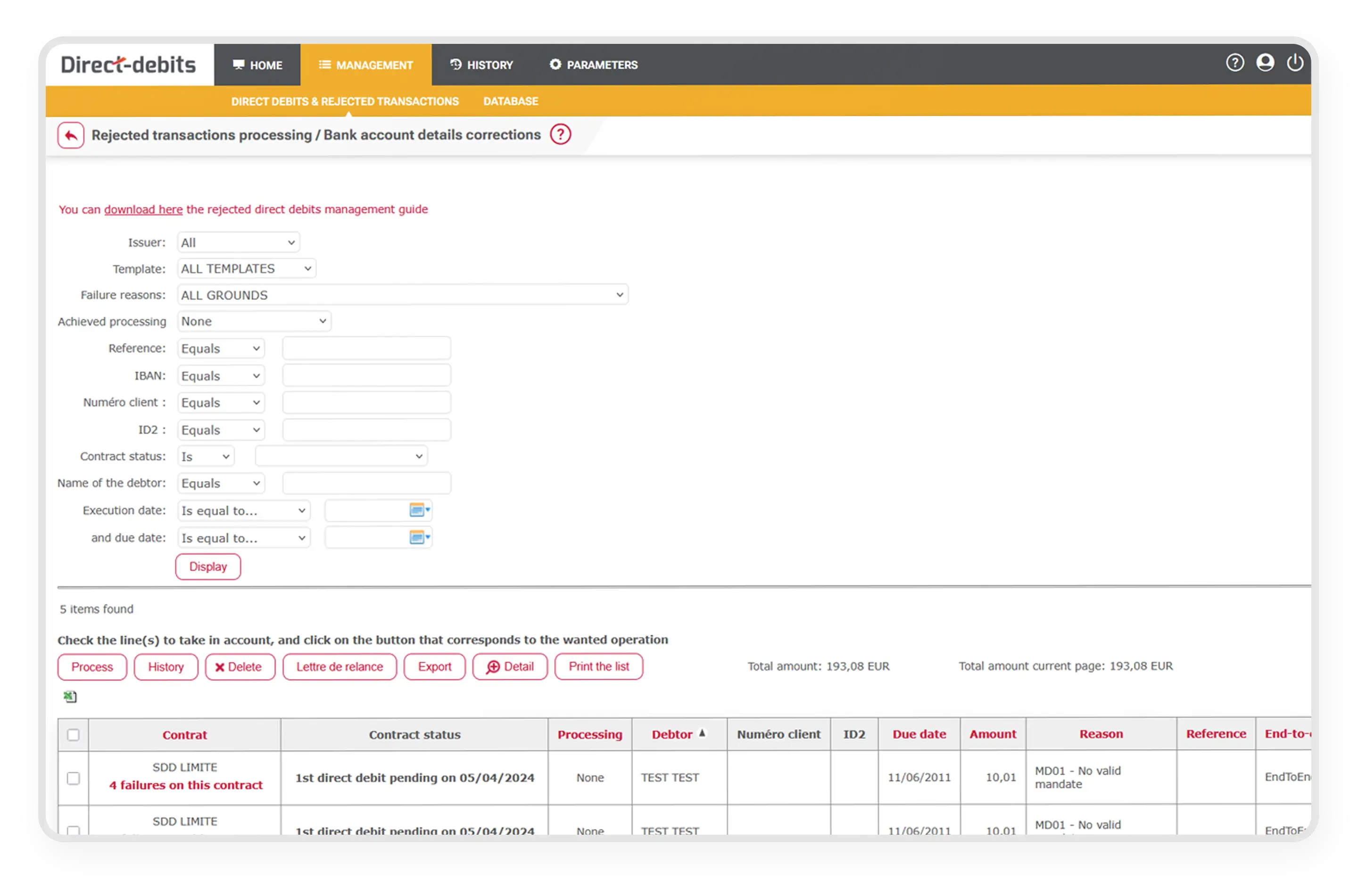Click the Display button

[x=208, y=567]
